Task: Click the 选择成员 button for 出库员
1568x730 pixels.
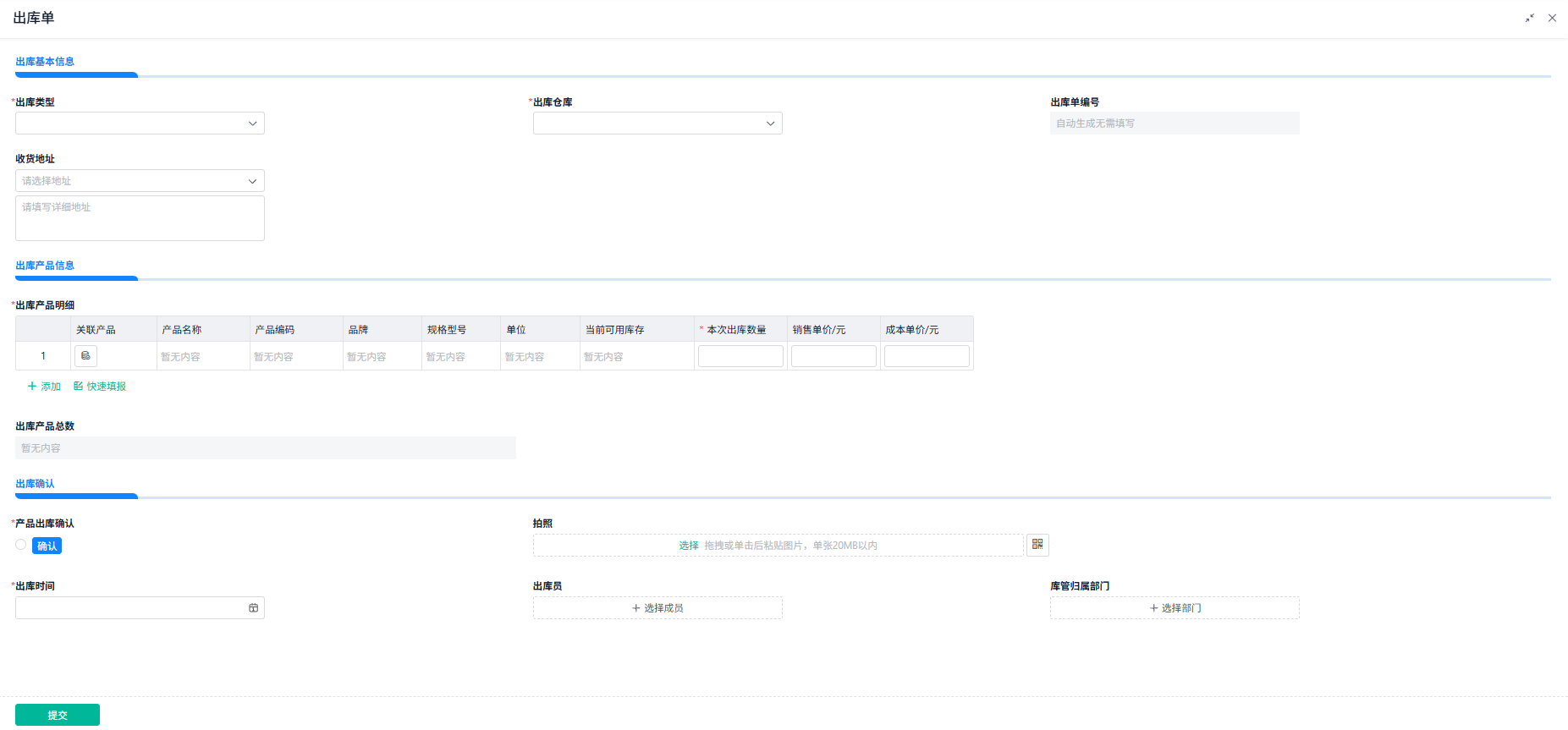Action: (x=657, y=608)
